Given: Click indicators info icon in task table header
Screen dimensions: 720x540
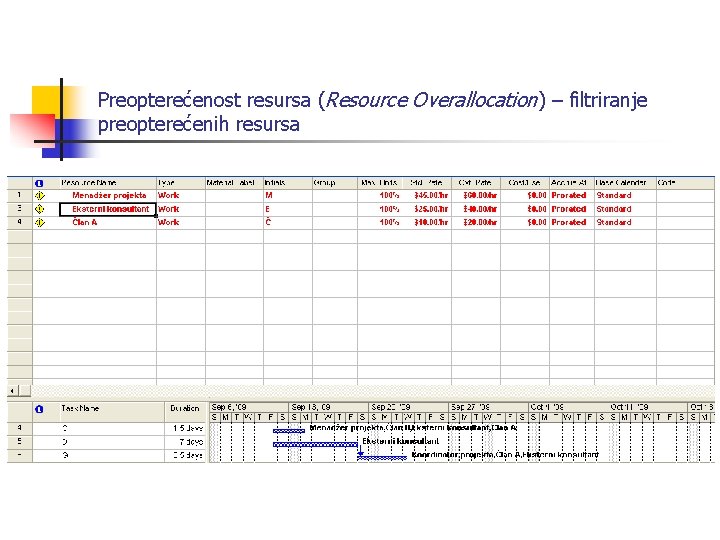Looking at the screenshot, I should click(39, 409).
